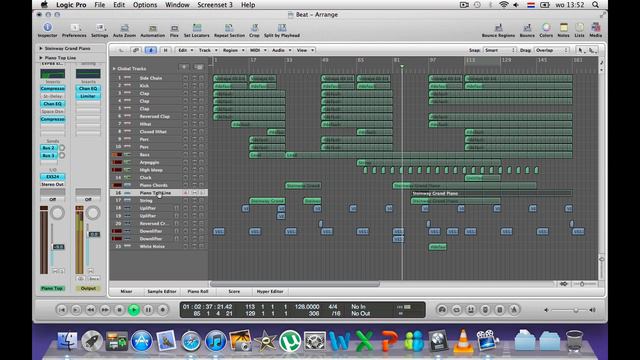The height and width of the screenshot is (360, 640).
Task: Solo the Kick track
Action: [x=201, y=86]
